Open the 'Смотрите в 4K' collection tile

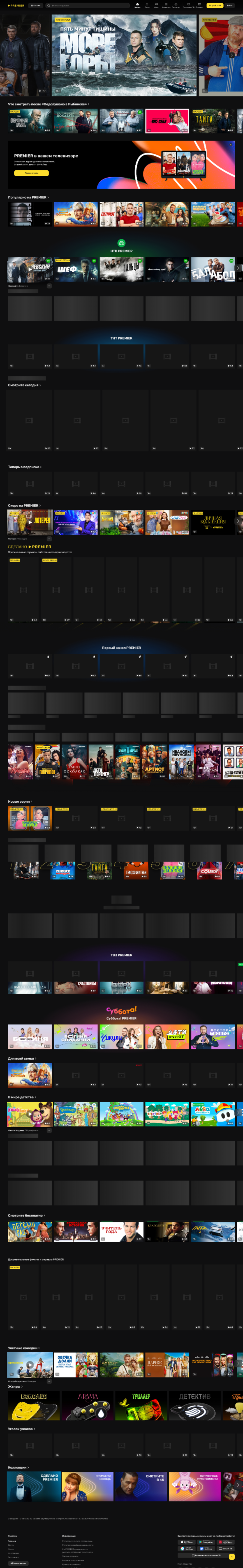pos(141,1486)
